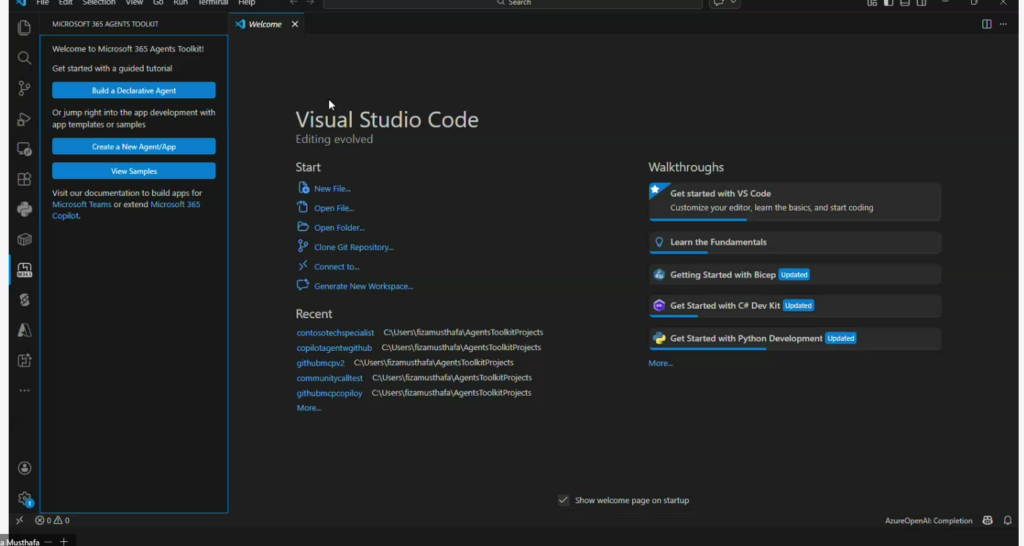Image resolution: width=1024 pixels, height=546 pixels.
Task: Click the title bar Search field
Action: click(520, 4)
